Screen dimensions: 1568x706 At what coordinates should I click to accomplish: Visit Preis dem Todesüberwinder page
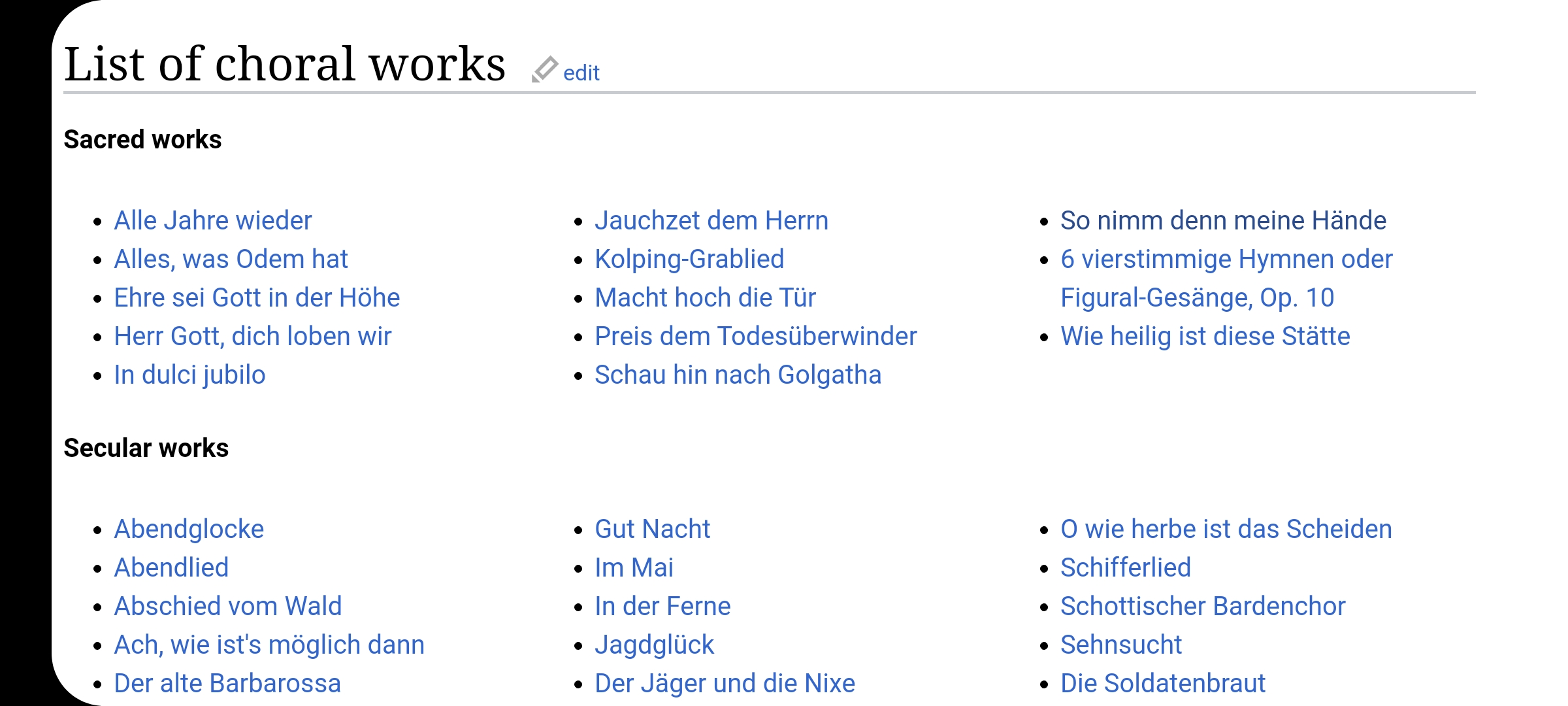pos(756,337)
